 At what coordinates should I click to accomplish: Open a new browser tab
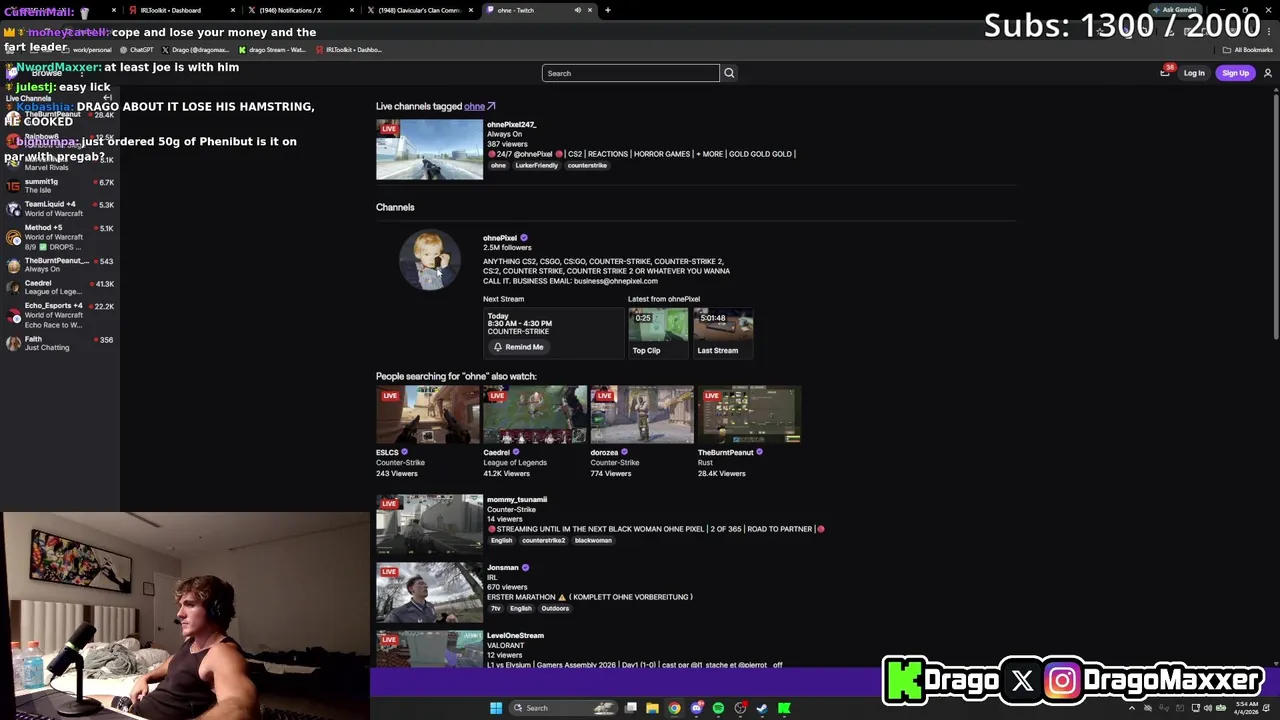point(607,10)
